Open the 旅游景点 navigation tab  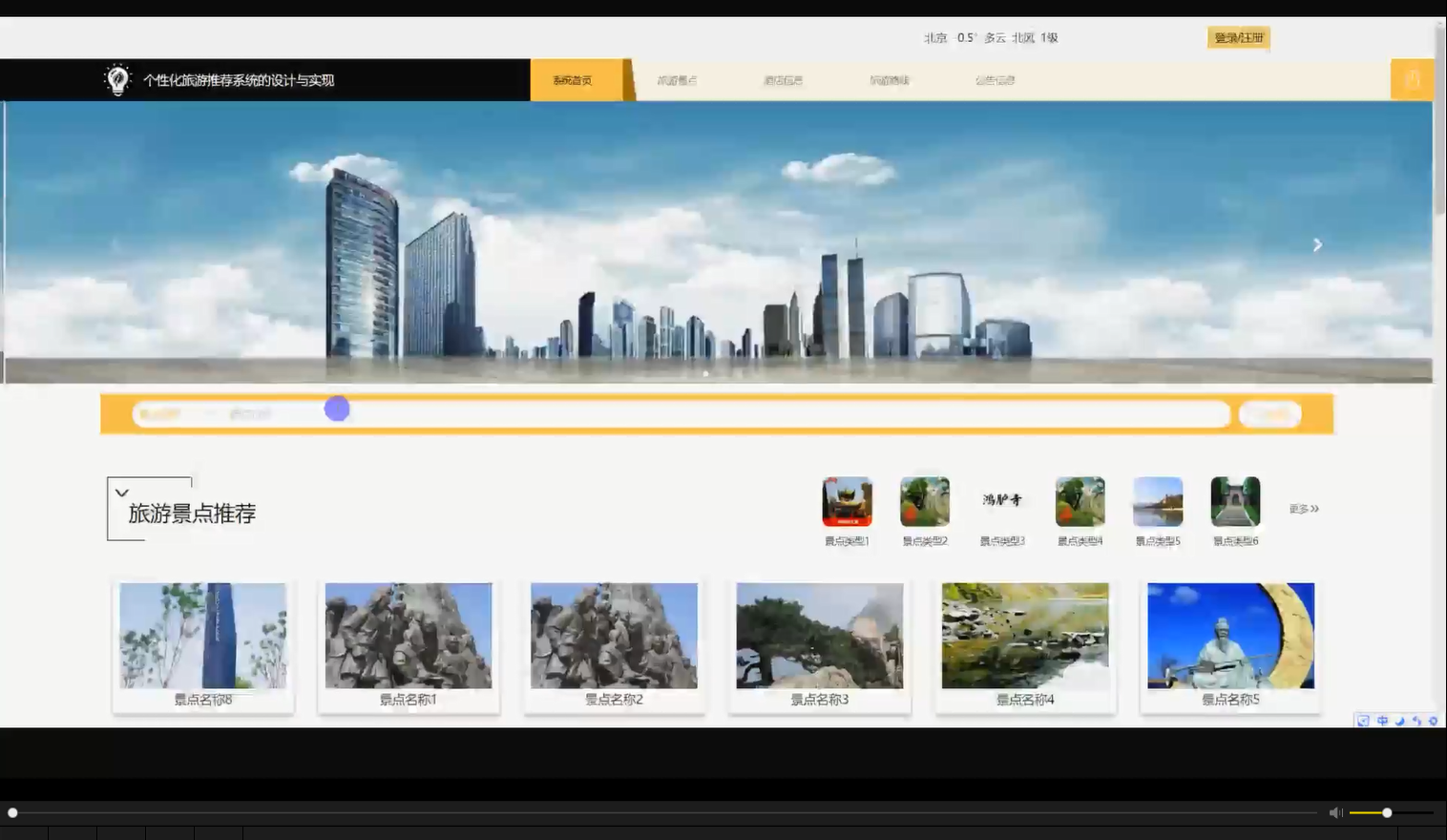(677, 80)
